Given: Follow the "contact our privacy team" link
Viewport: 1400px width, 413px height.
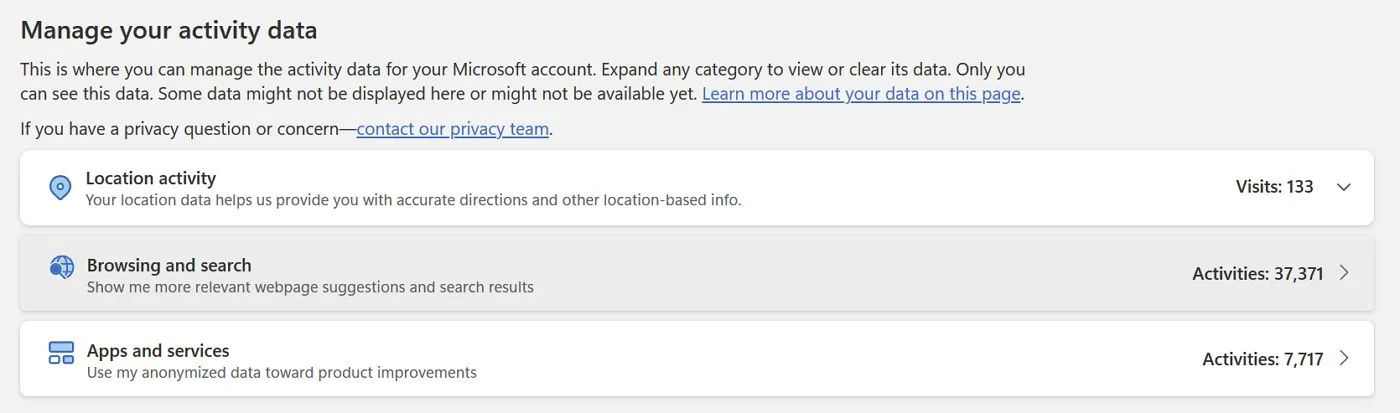Looking at the screenshot, I should point(453,128).
